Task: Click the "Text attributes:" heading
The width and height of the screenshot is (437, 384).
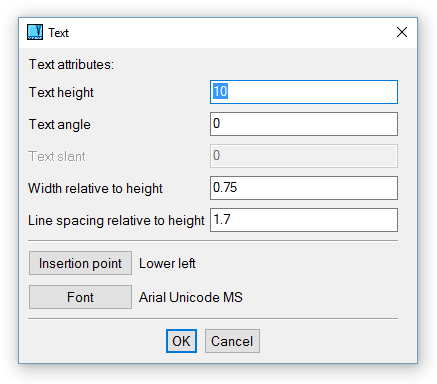Action: pos(71,64)
